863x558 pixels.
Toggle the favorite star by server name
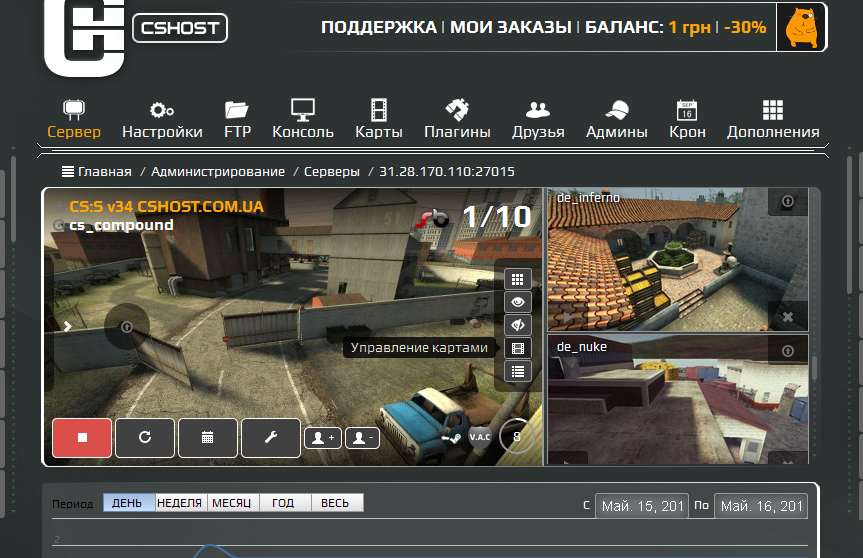tap(59, 207)
